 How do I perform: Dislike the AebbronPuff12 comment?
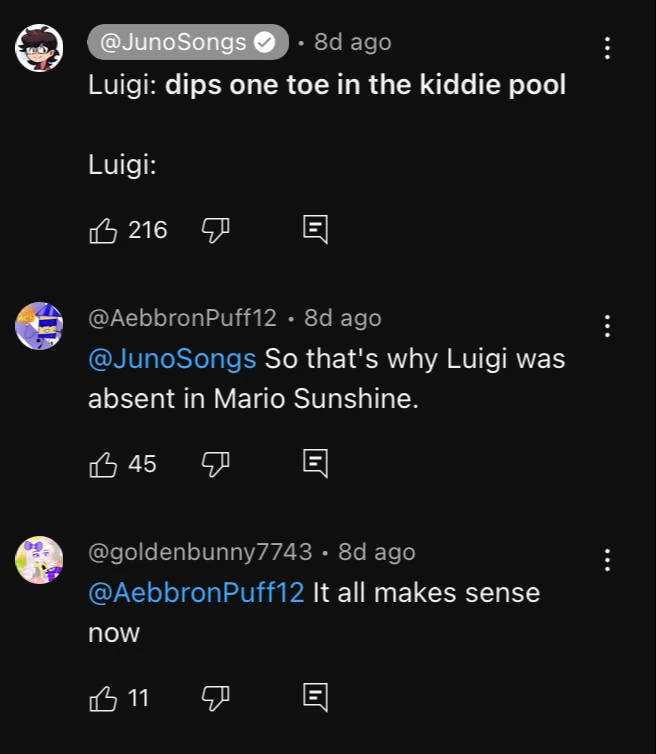tap(215, 464)
